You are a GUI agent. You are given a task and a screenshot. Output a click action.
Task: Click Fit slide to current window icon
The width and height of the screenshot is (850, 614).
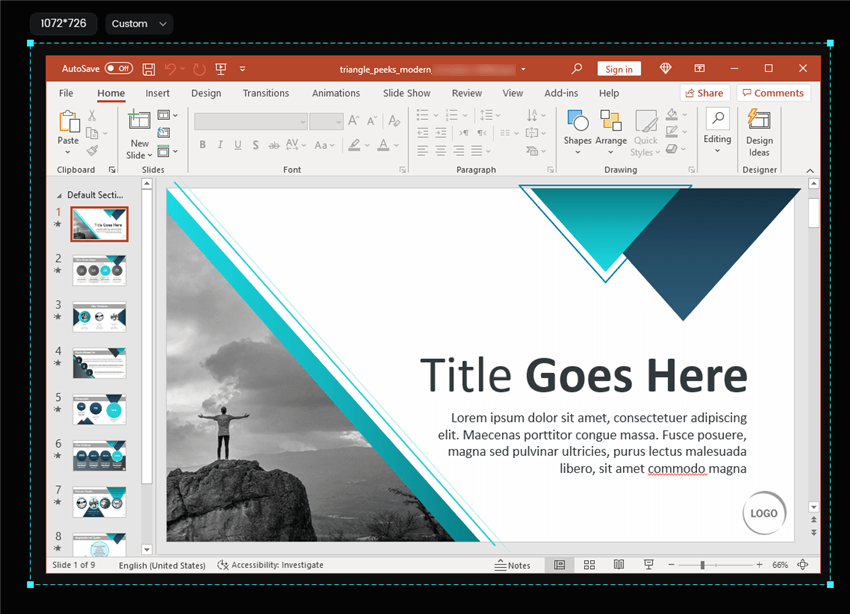tap(802, 565)
